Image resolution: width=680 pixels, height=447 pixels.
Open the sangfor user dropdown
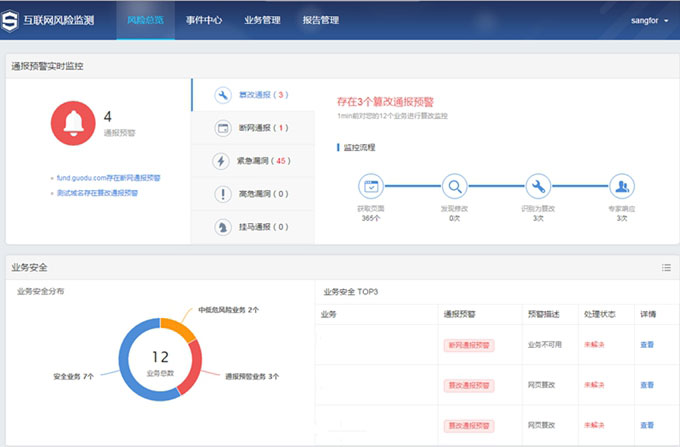pos(650,20)
